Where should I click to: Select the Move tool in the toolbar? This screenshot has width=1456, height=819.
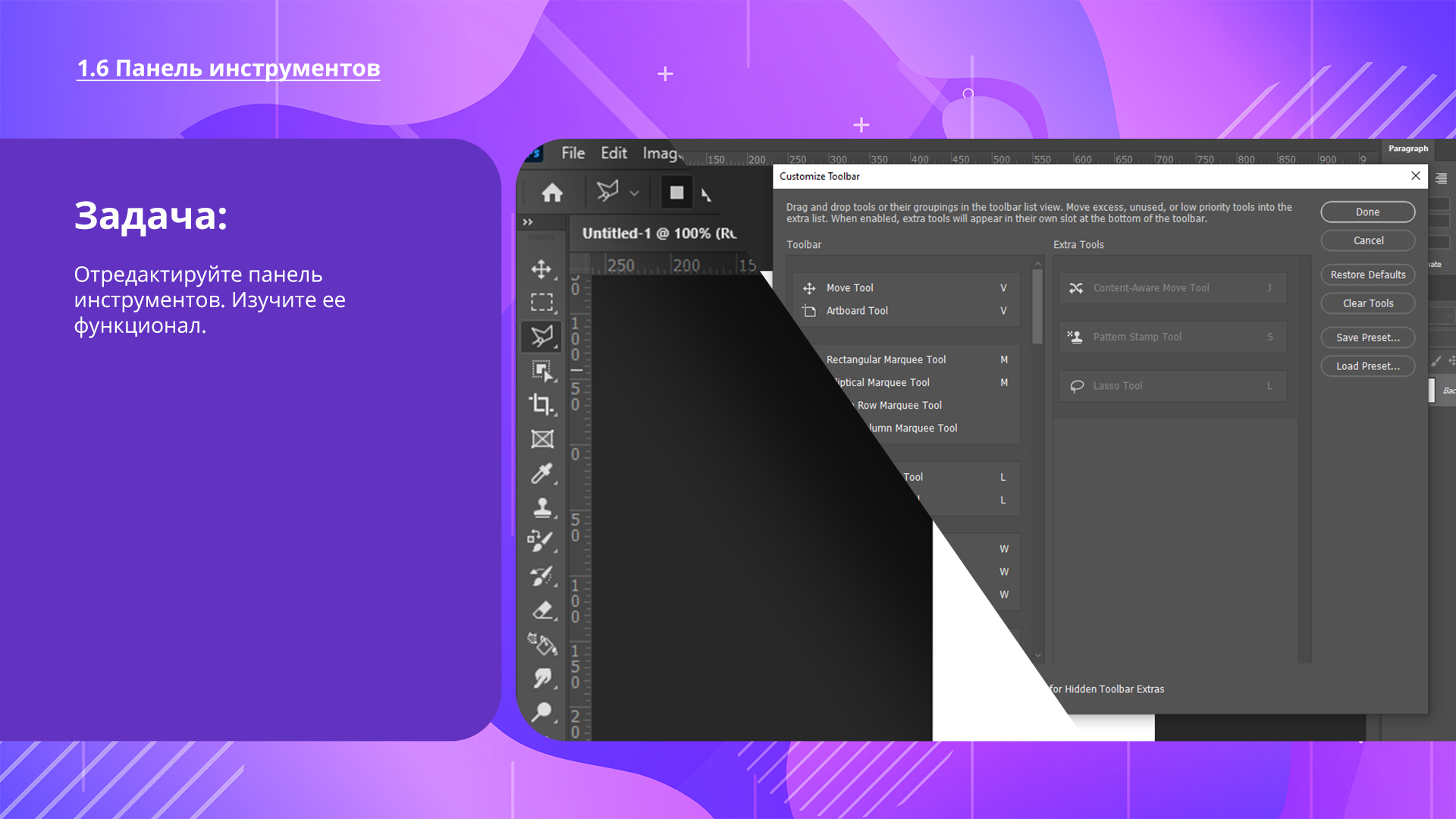541,269
